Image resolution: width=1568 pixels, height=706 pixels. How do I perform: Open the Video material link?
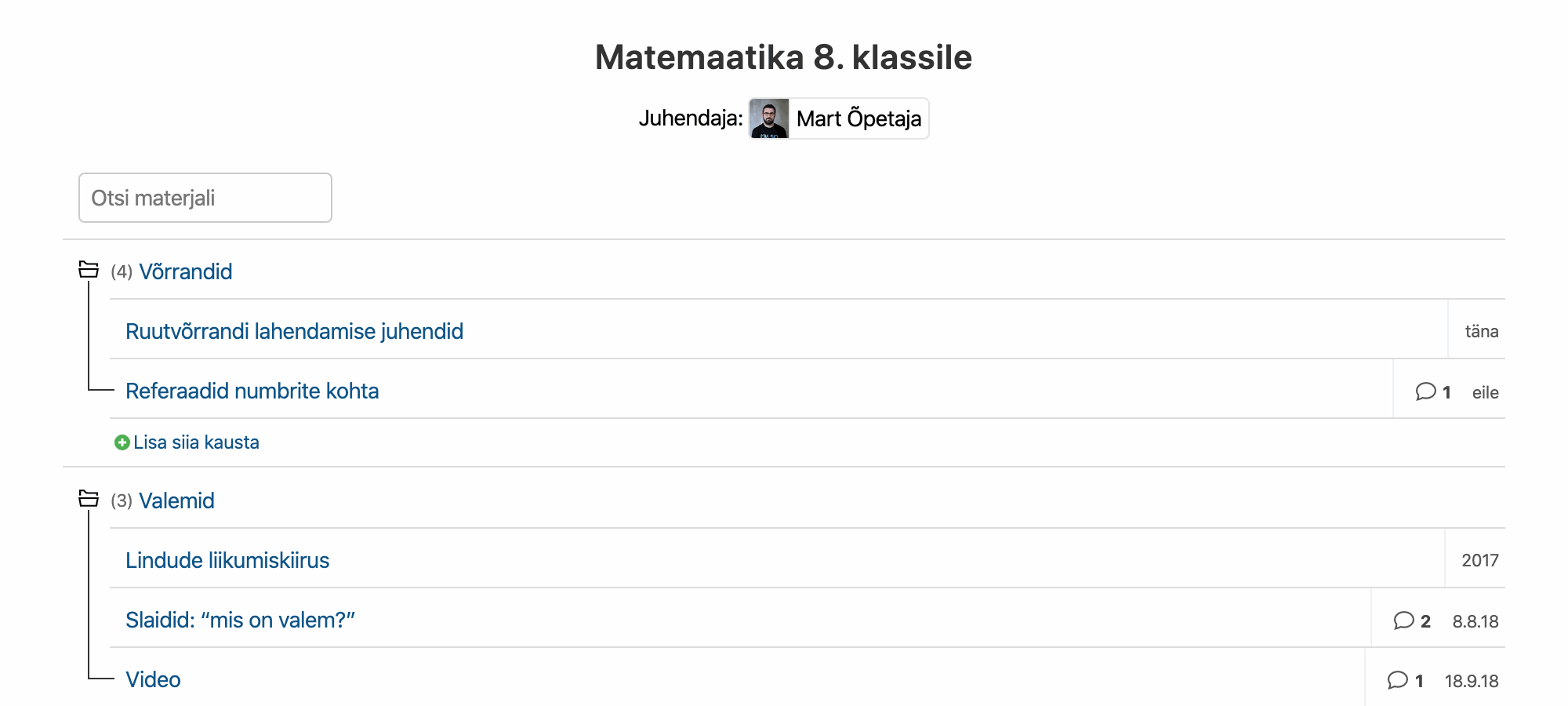pyautogui.click(x=153, y=679)
